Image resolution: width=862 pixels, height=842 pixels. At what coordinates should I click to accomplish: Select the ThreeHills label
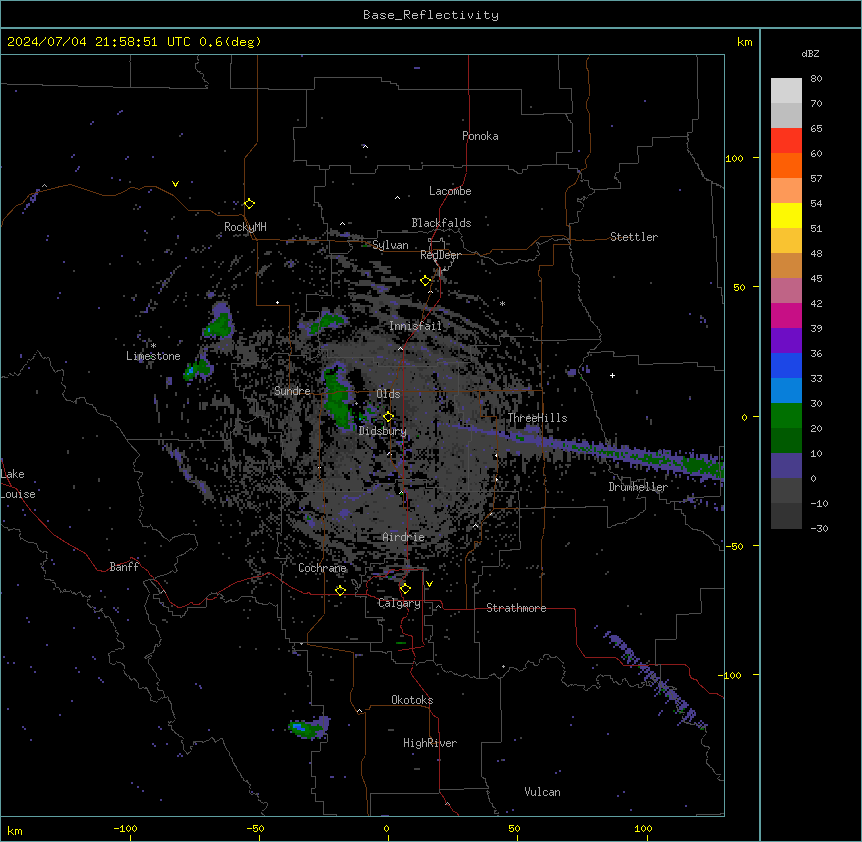coord(537,418)
